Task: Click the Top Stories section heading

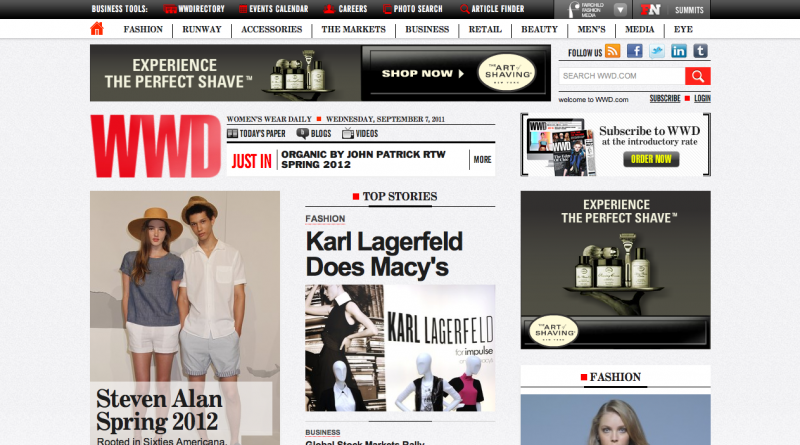Action: coord(399,196)
